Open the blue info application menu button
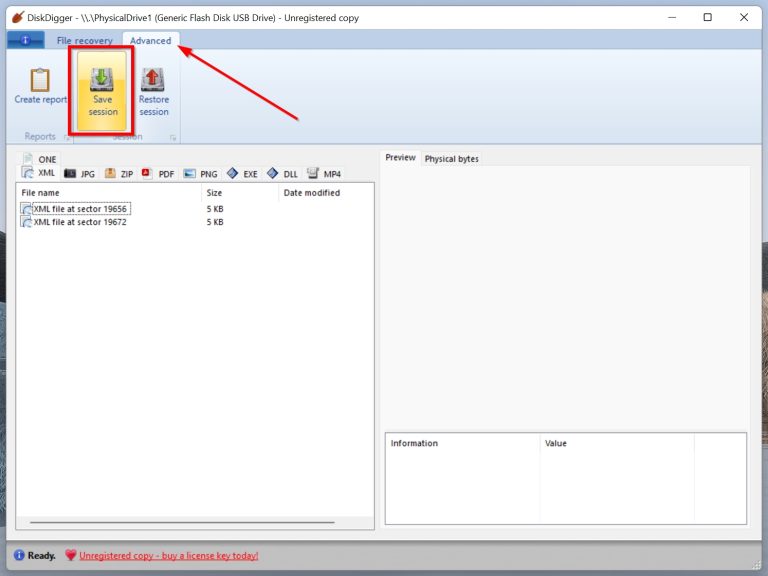The height and width of the screenshot is (576, 768). (x=26, y=40)
